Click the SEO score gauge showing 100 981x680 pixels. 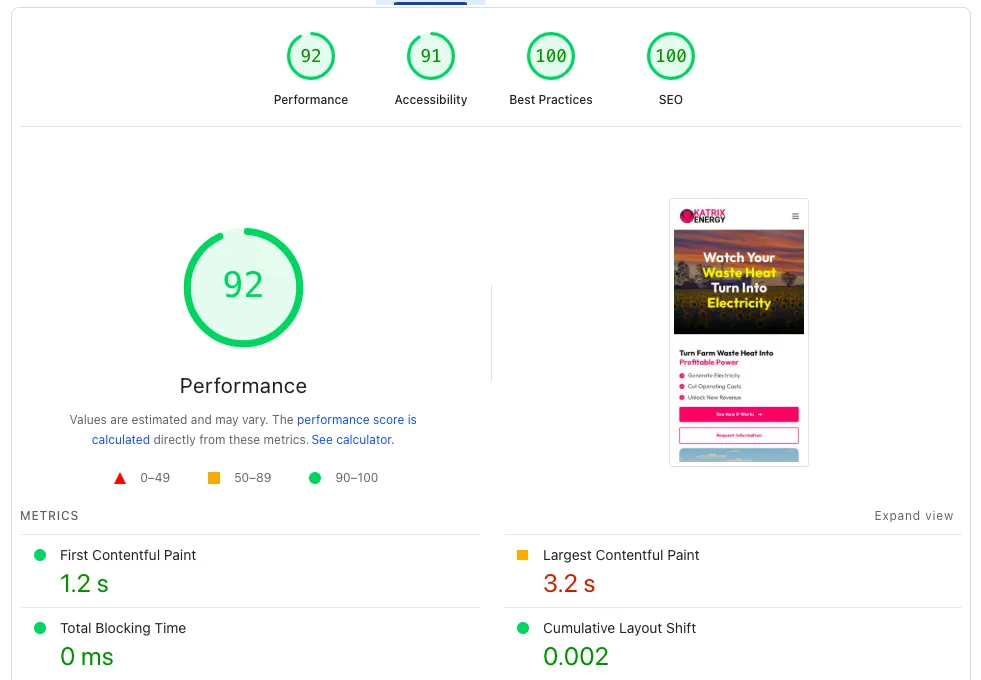(x=670, y=56)
